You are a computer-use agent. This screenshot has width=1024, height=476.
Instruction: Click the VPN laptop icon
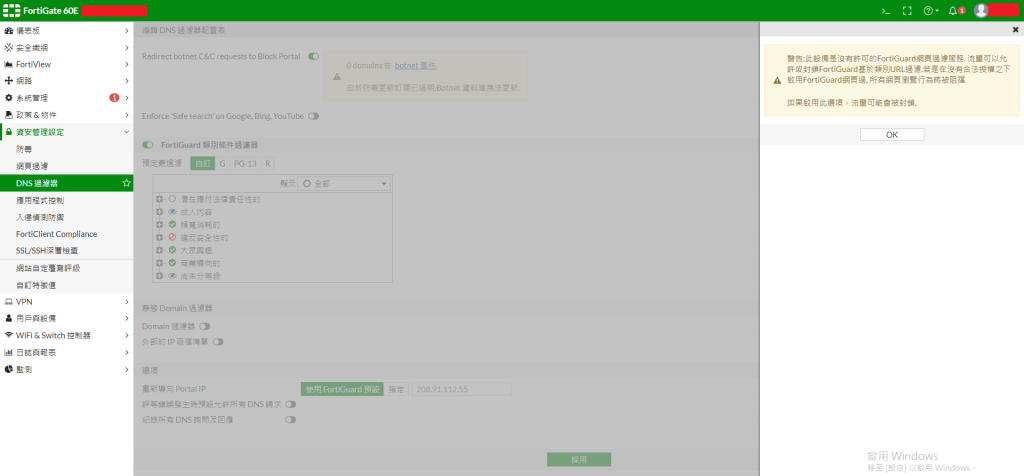click(x=8, y=302)
